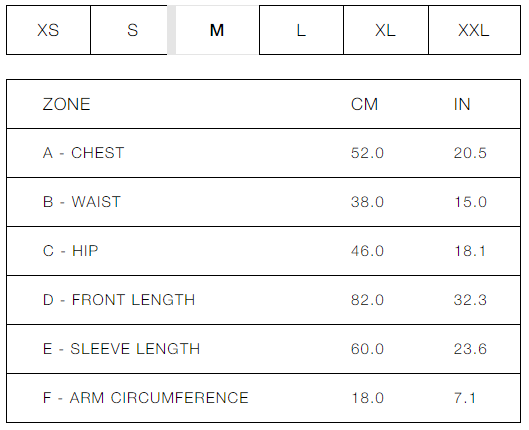Select the M size tab

click(217, 30)
